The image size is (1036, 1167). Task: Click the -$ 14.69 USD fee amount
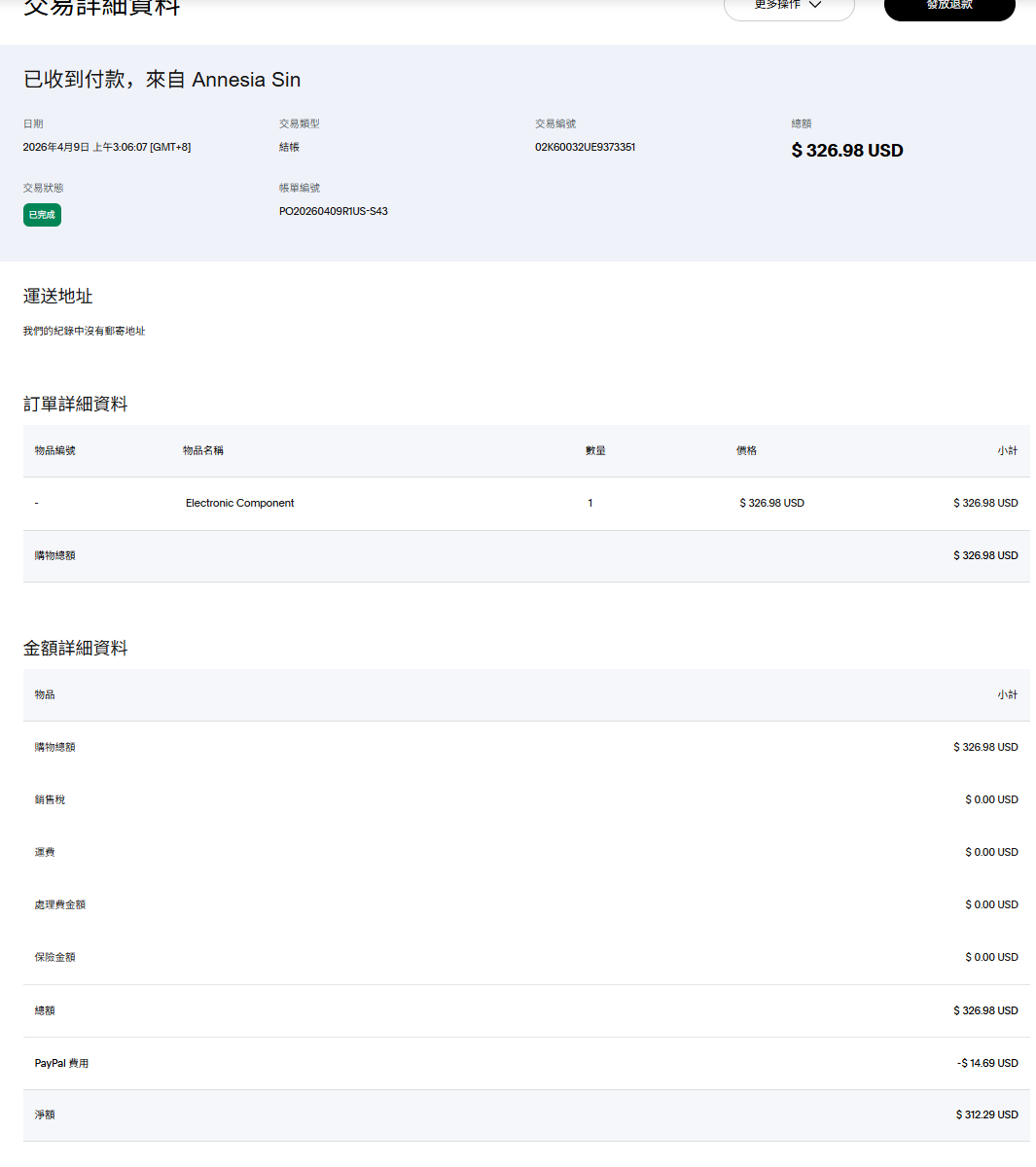[987, 1063]
